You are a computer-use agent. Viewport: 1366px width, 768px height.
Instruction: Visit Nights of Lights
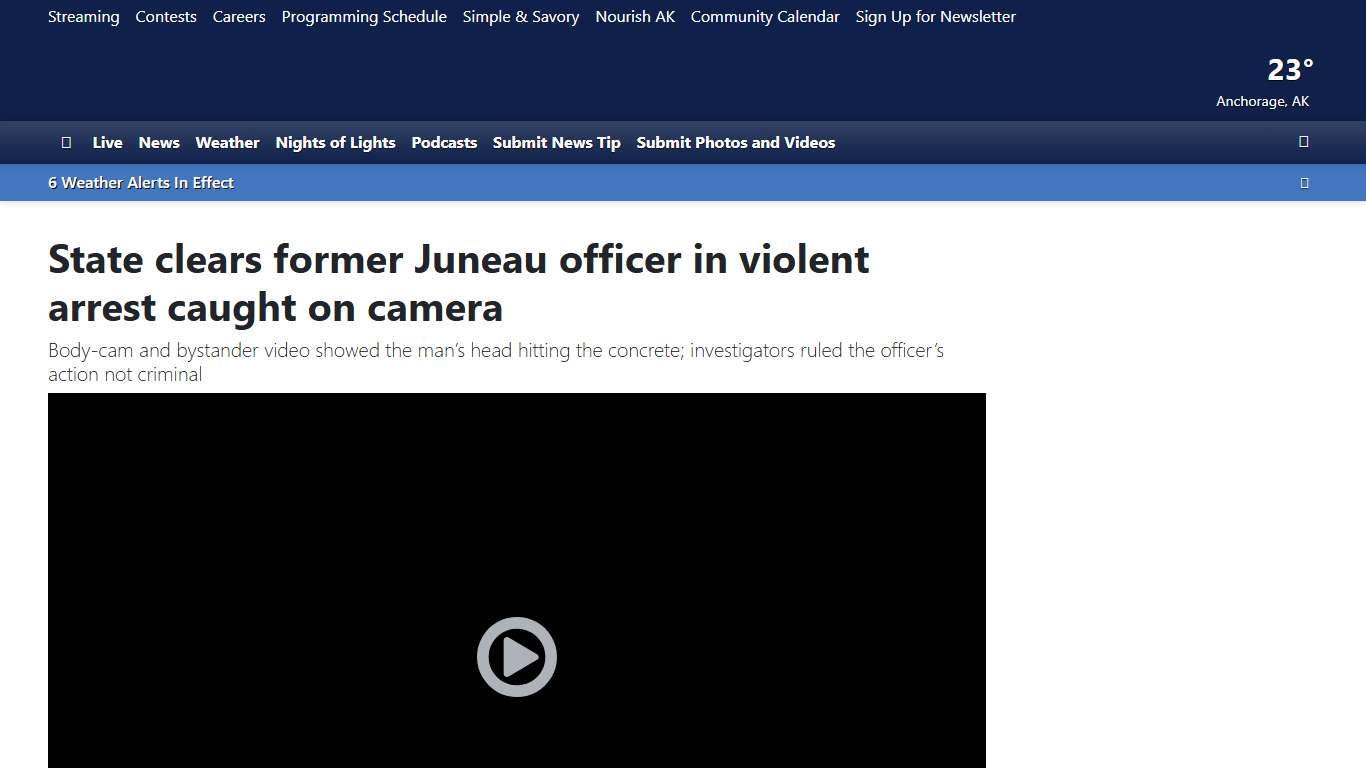(x=335, y=142)
